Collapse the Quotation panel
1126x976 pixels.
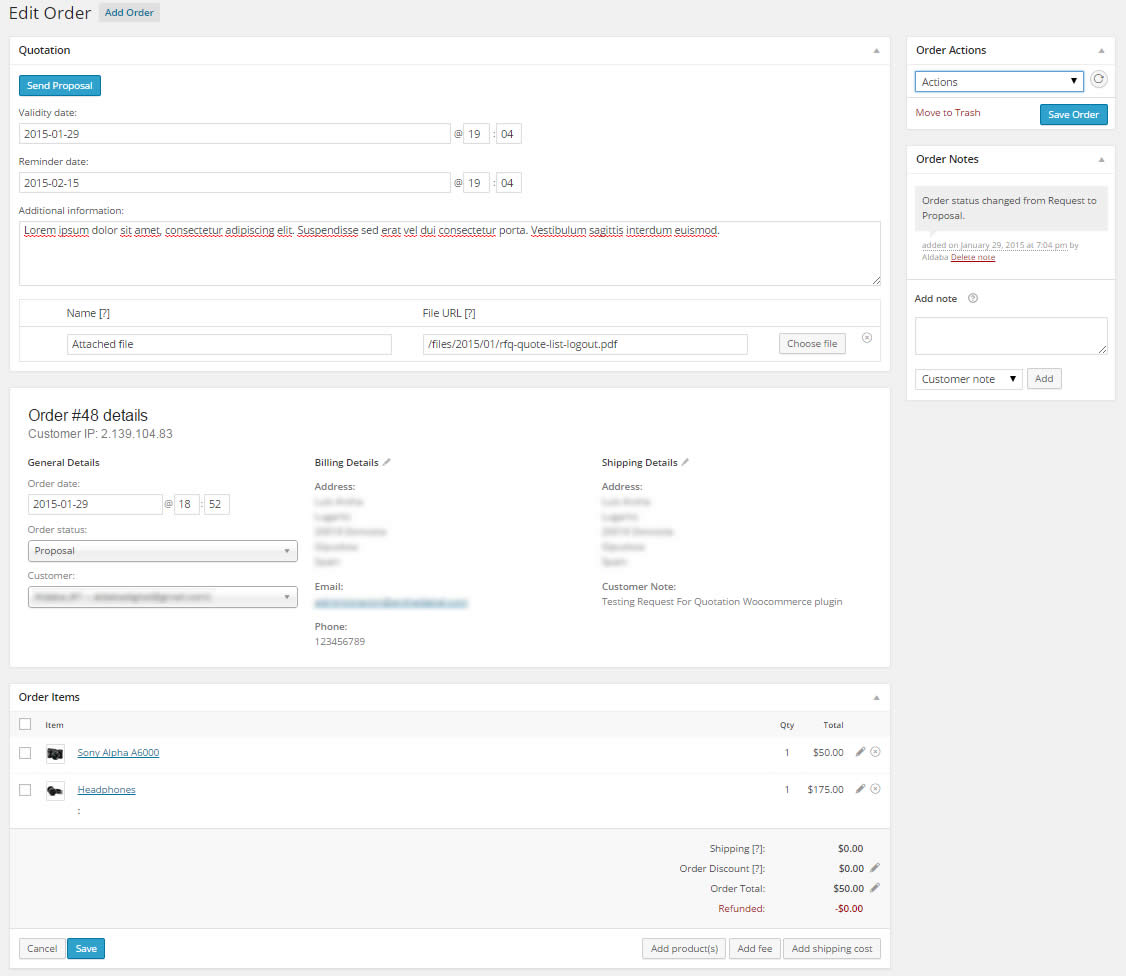[876, 50]
